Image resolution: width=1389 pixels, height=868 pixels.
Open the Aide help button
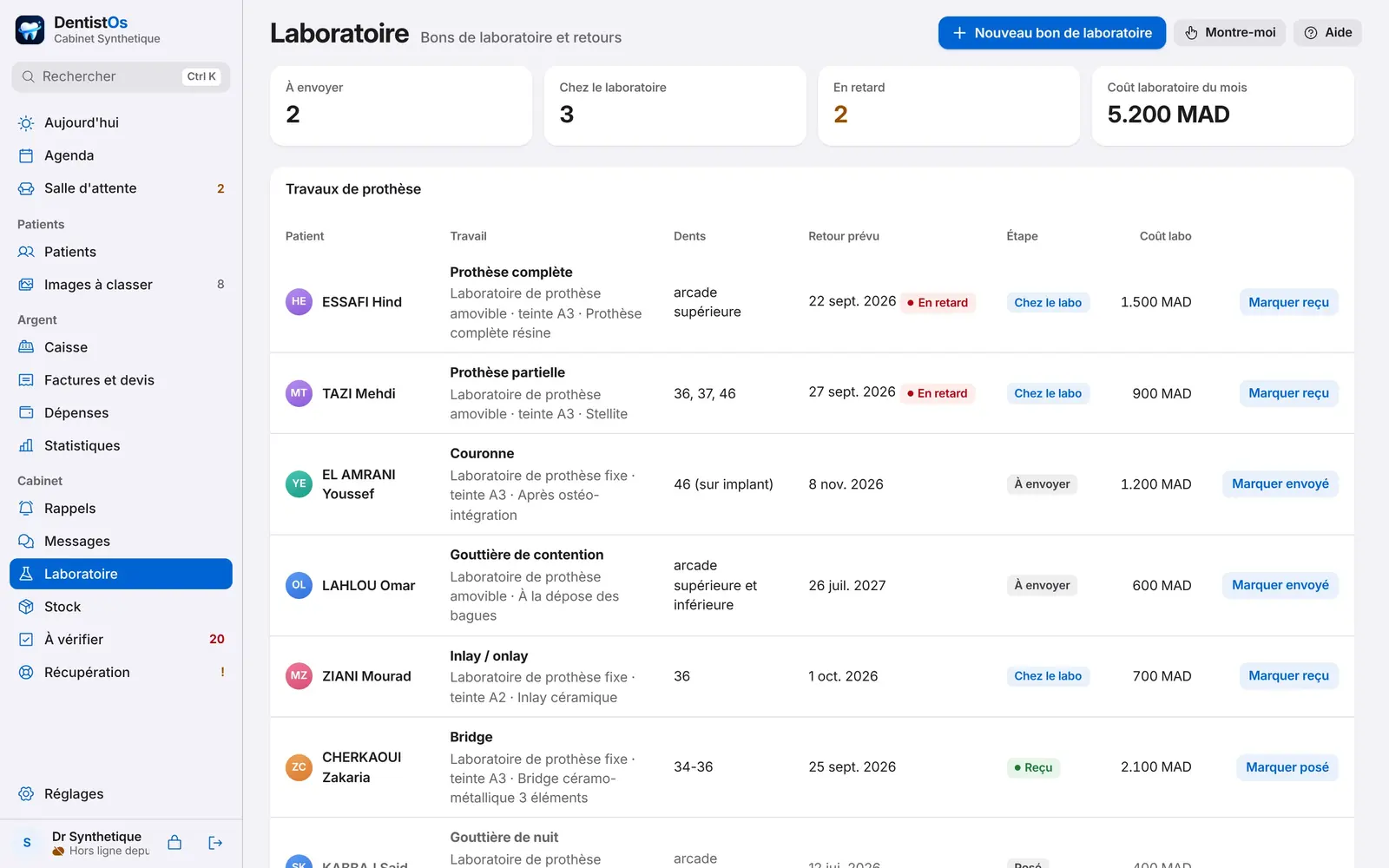[1327, 33]
